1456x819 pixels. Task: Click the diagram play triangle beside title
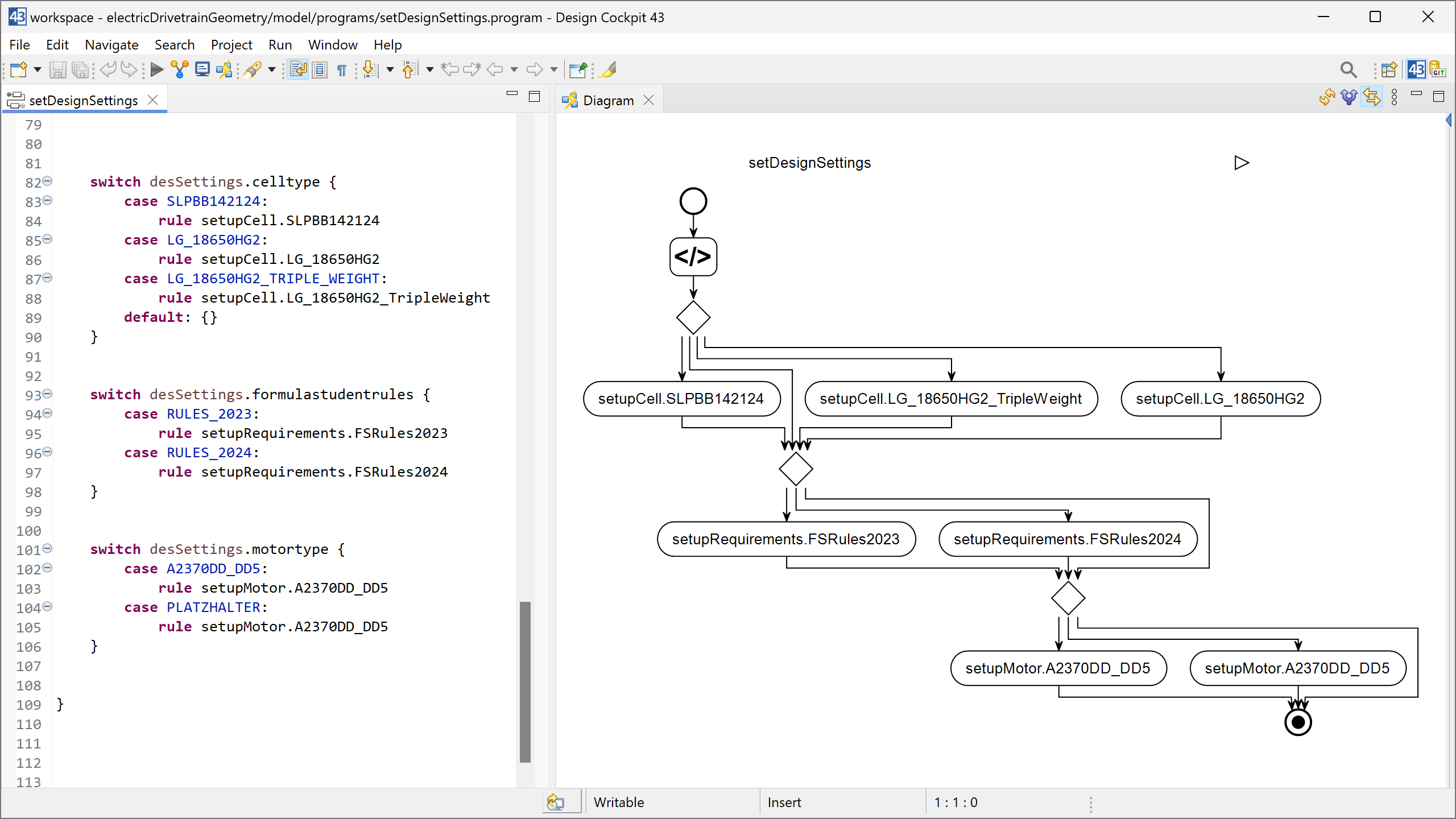(1242, 163)
